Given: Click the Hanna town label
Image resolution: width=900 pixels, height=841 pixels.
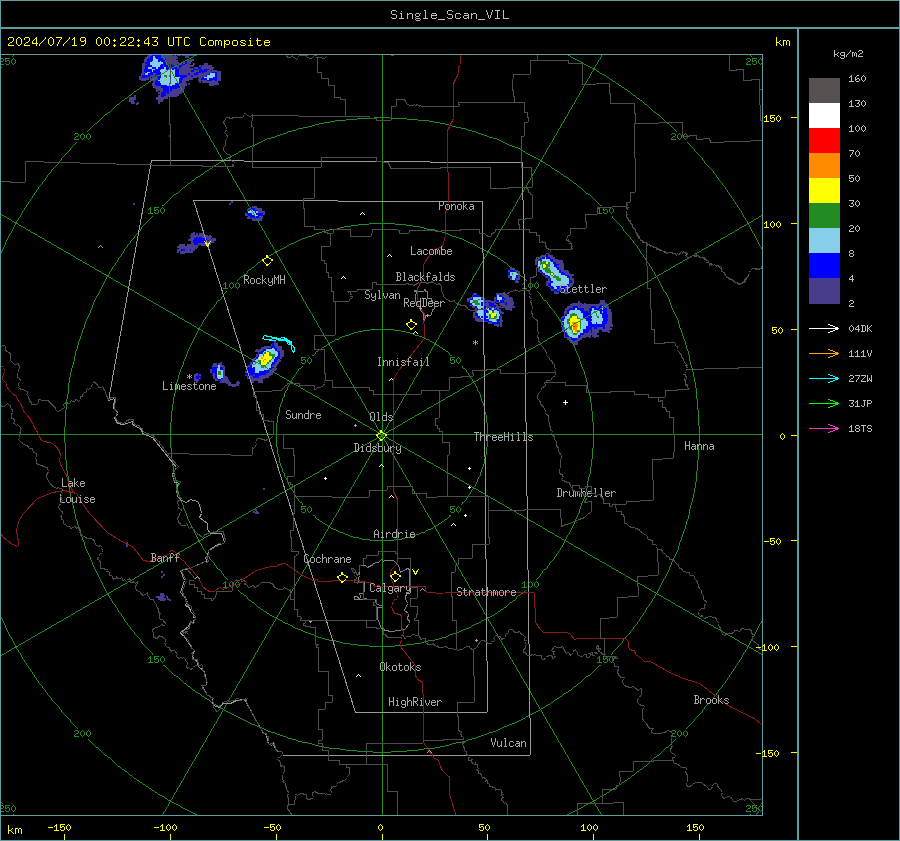Looking at the screenshot, I should [x=699, y=446].
